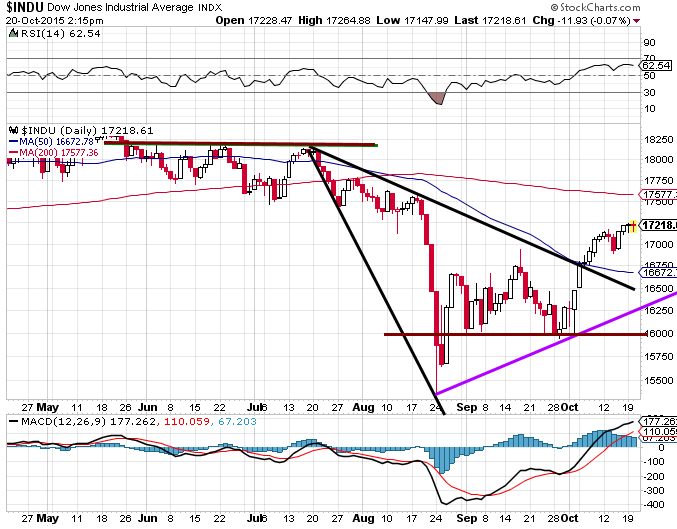This screenshot has width=677, height=529.
Task: Click the Last value 17218.61 in header
Action: [504, 20]
